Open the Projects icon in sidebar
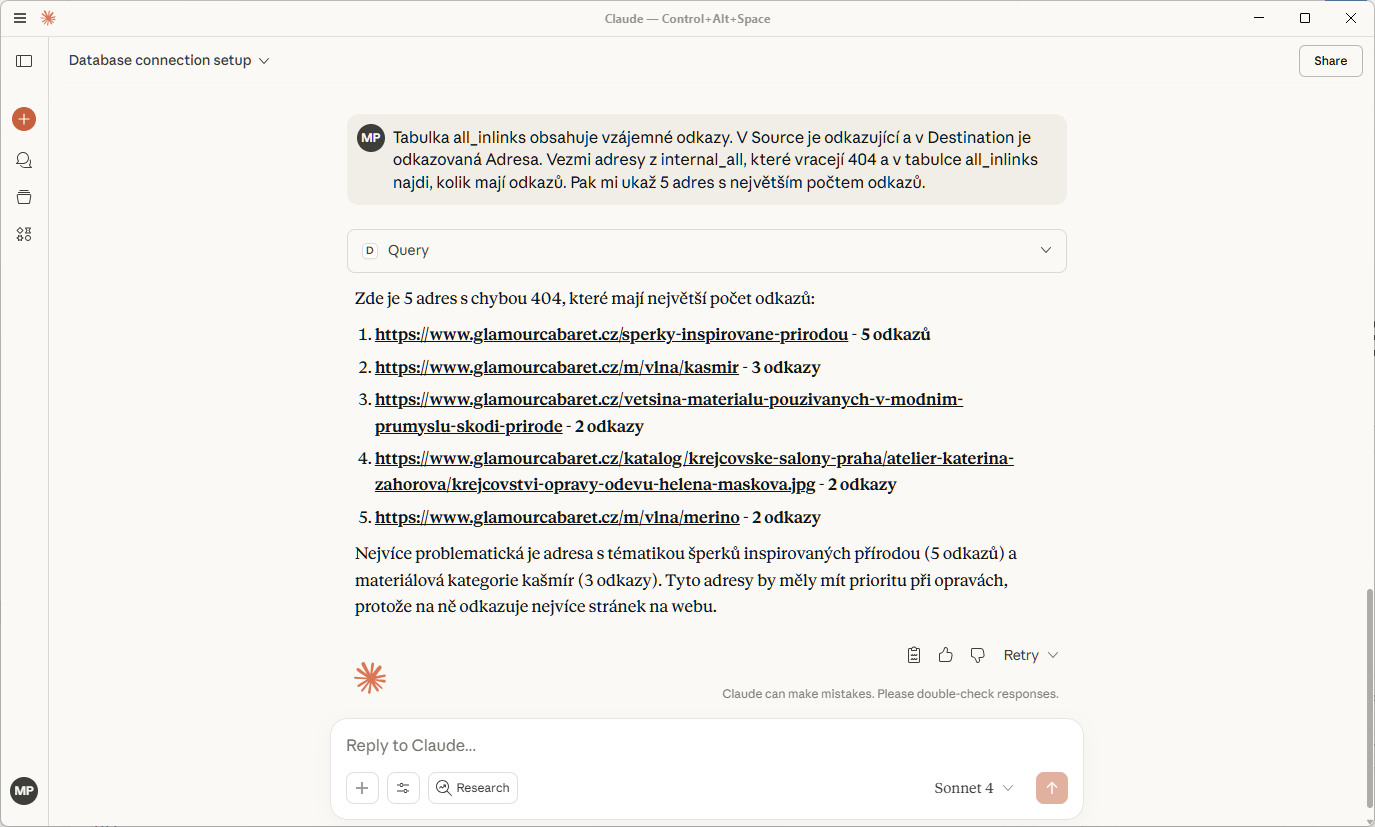The height and width of the screenshot is (827, 1375). (24, 197)
